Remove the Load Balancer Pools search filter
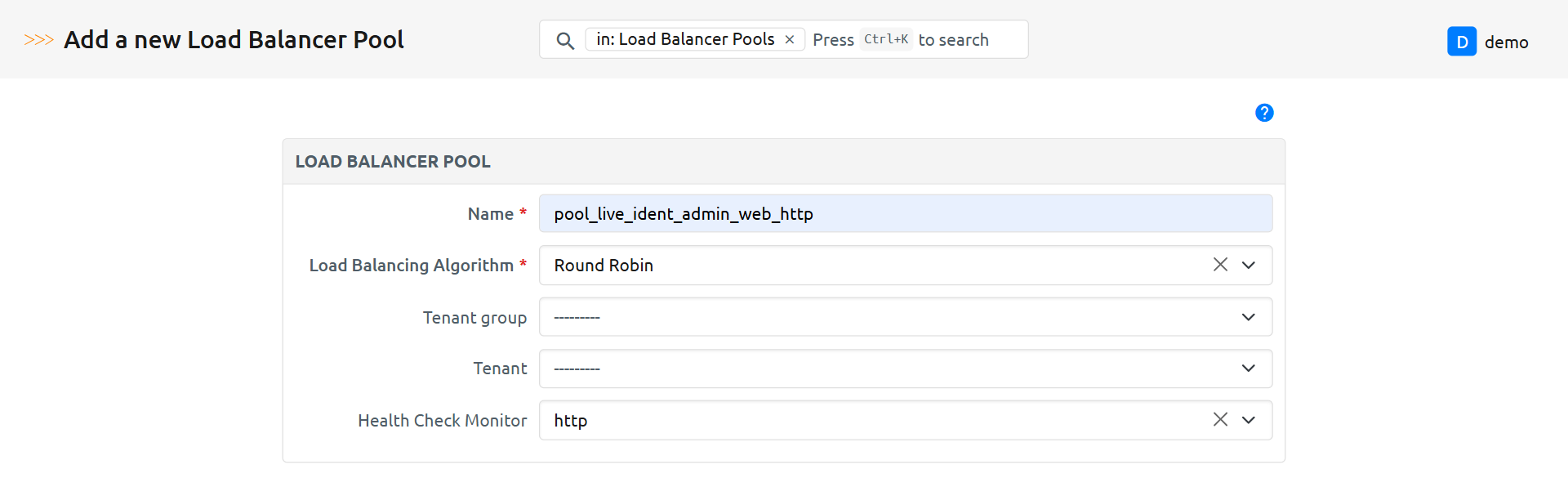 tap(790, 39)
